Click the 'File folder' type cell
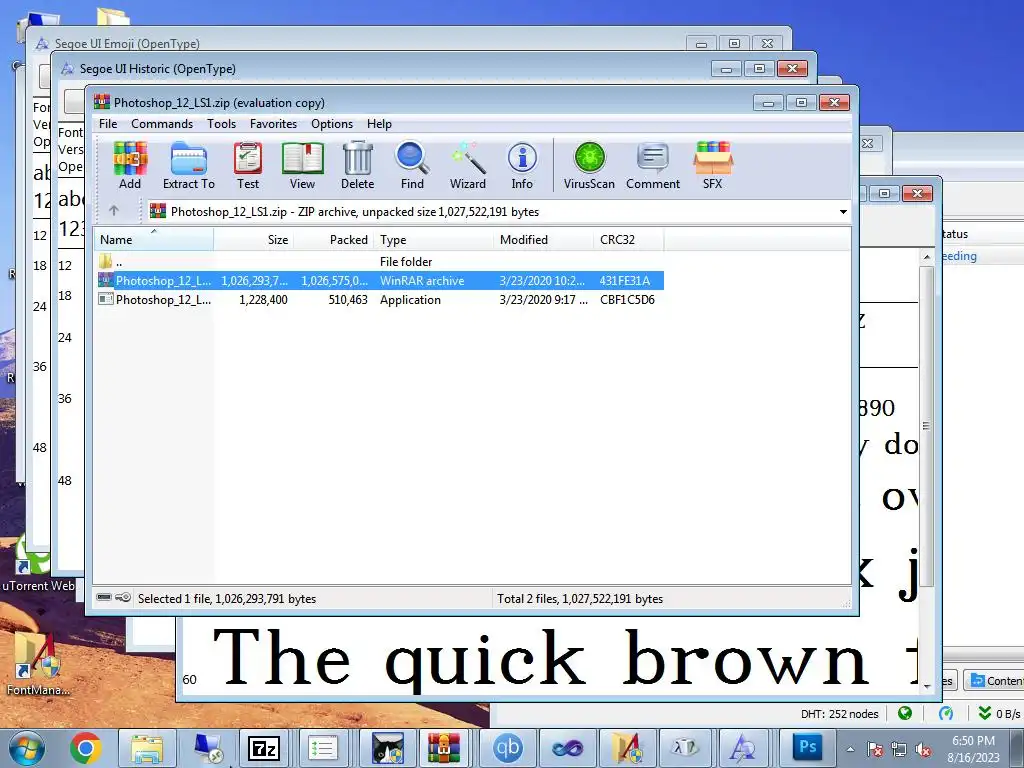This screenshot has width=1024, height=768. [x=406, y=262]
